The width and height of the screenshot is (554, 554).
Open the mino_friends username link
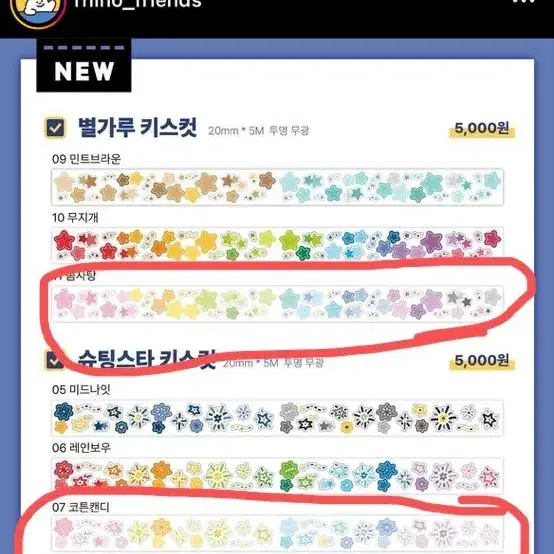tap(138, 4)
